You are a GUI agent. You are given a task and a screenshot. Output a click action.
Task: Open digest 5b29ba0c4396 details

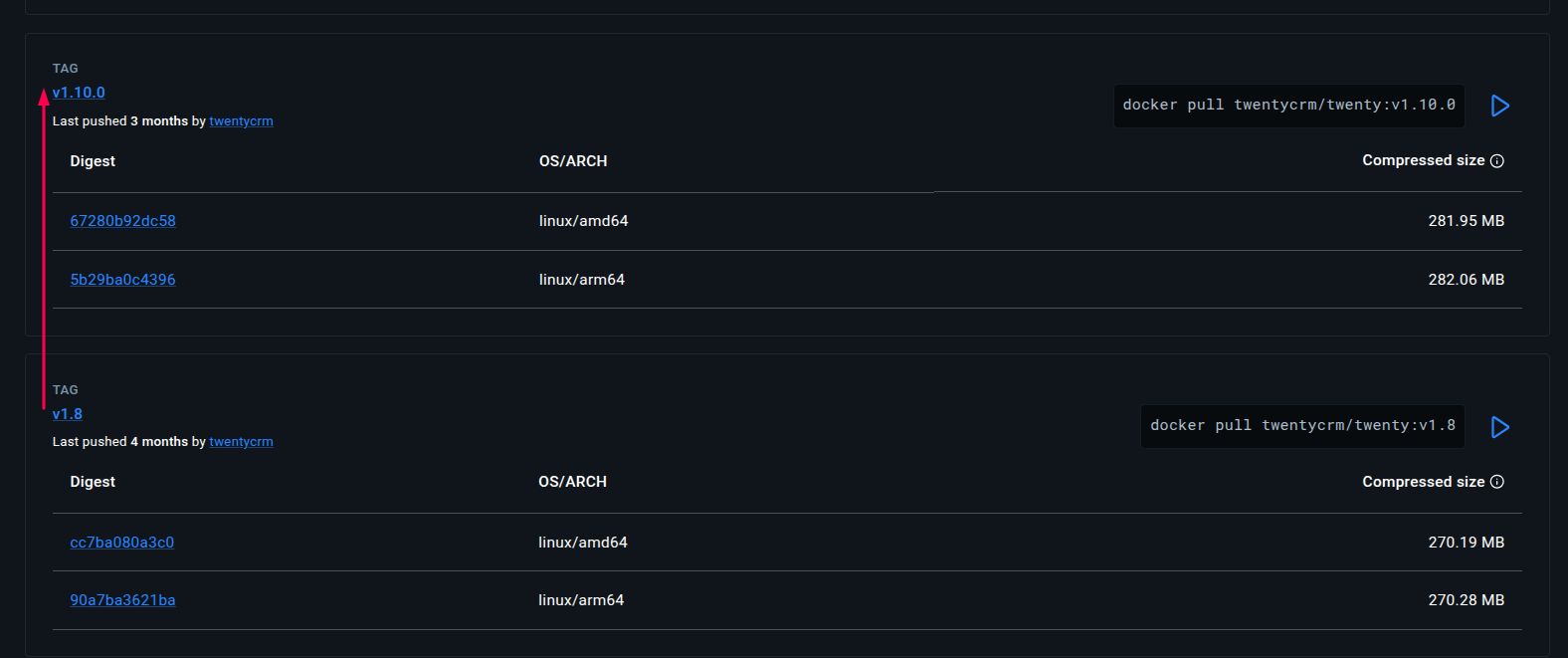(122, 280)
